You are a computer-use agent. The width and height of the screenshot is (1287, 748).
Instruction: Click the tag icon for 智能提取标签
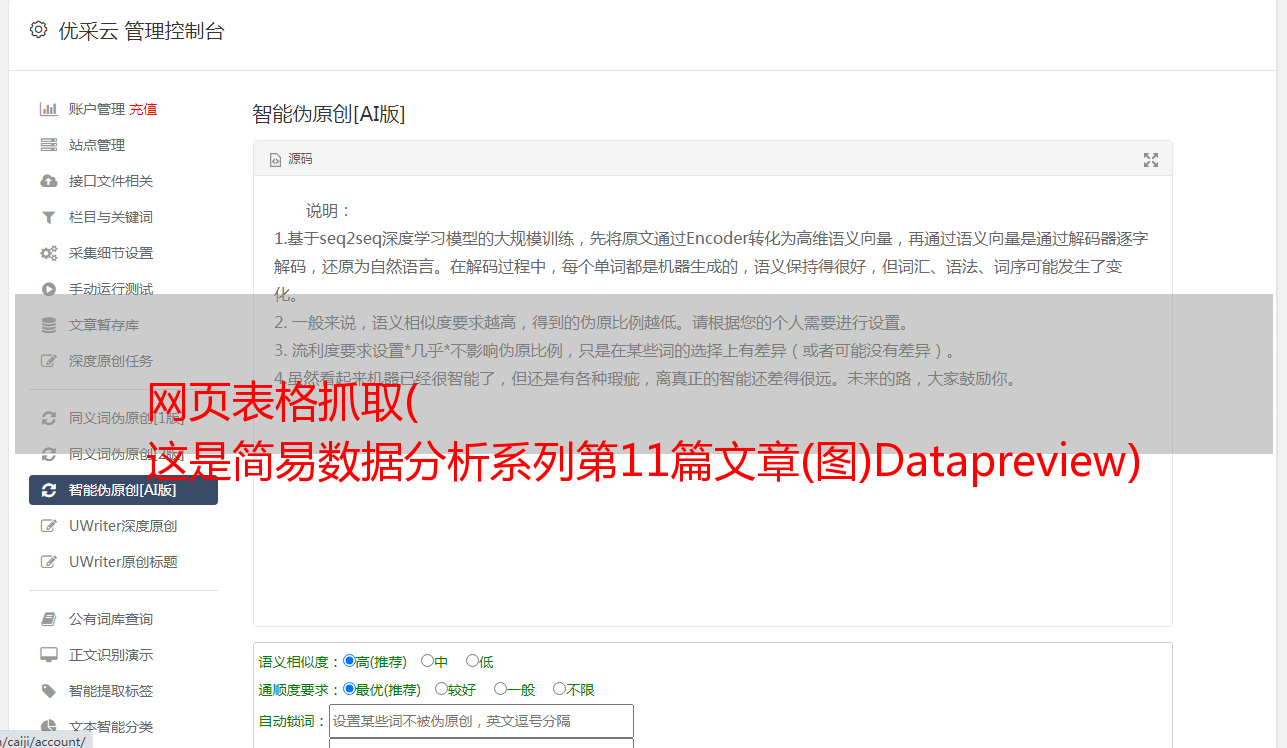[x=48, y=691]
